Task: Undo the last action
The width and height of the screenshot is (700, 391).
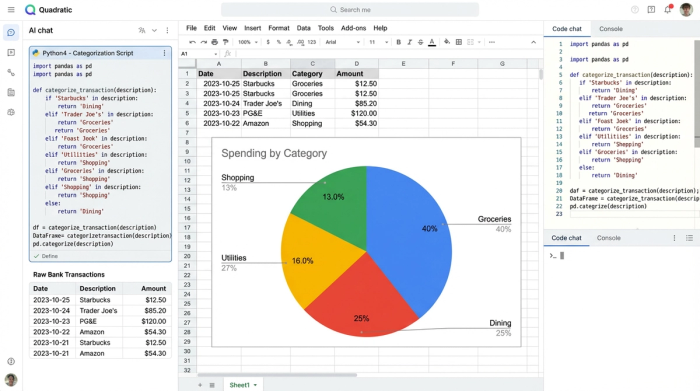Action: point(192,42)
